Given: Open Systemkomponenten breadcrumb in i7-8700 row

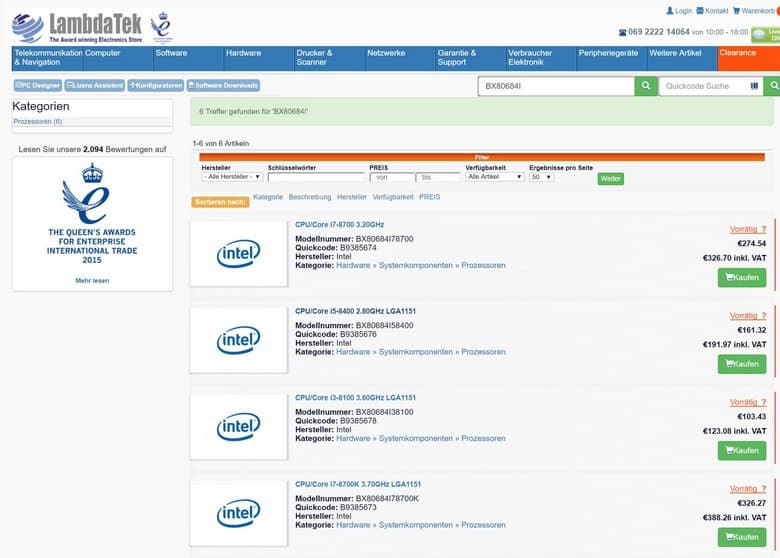Looking at the screenshot, I should [415, 266].
